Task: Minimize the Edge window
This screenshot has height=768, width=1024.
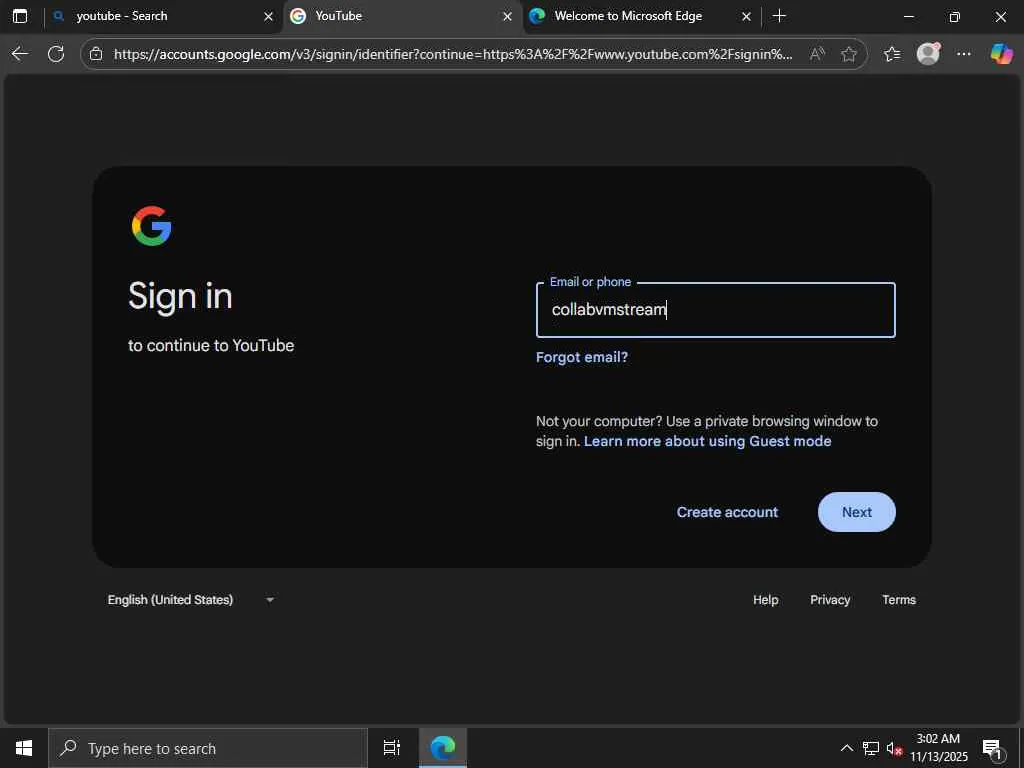Action: (908, 17)
